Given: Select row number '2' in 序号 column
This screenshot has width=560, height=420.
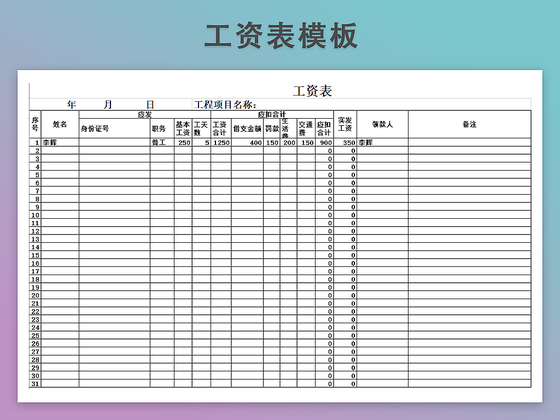Looking at the screenshot, I should [37, 151].
